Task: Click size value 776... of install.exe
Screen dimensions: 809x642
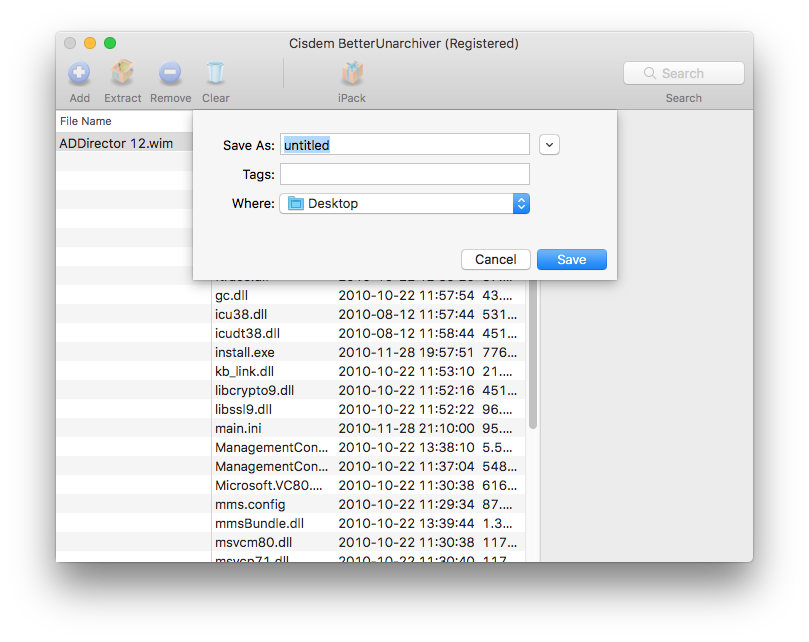Action: (x=499, y=352)
